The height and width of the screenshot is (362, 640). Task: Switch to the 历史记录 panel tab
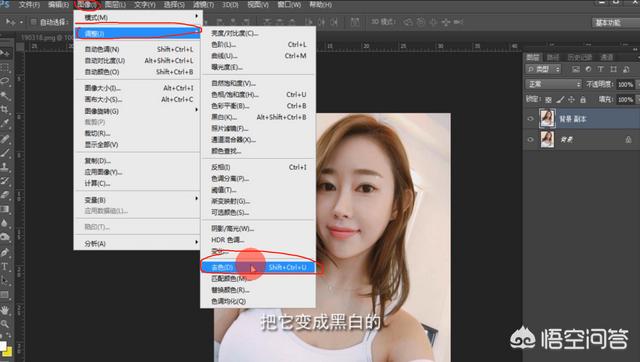(x=580, y=58)
